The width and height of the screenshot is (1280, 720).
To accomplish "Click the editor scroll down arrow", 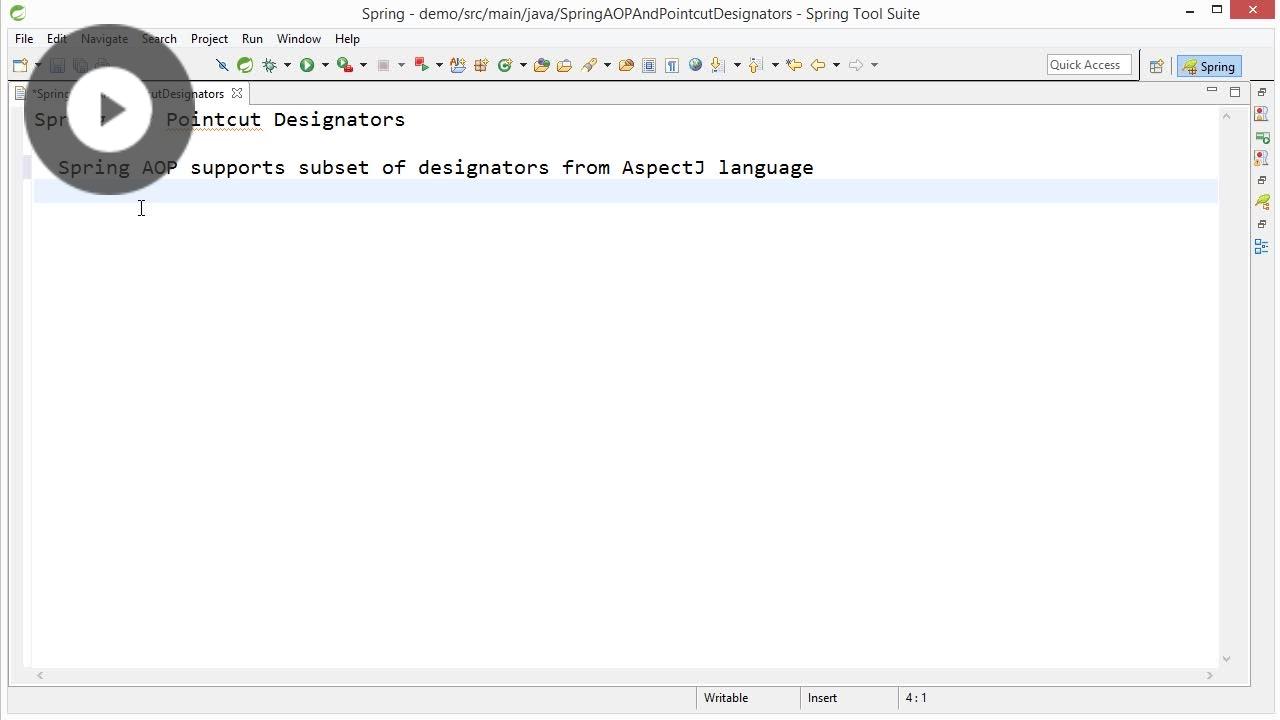I will pyautogui.click(x=1226, y=659).
